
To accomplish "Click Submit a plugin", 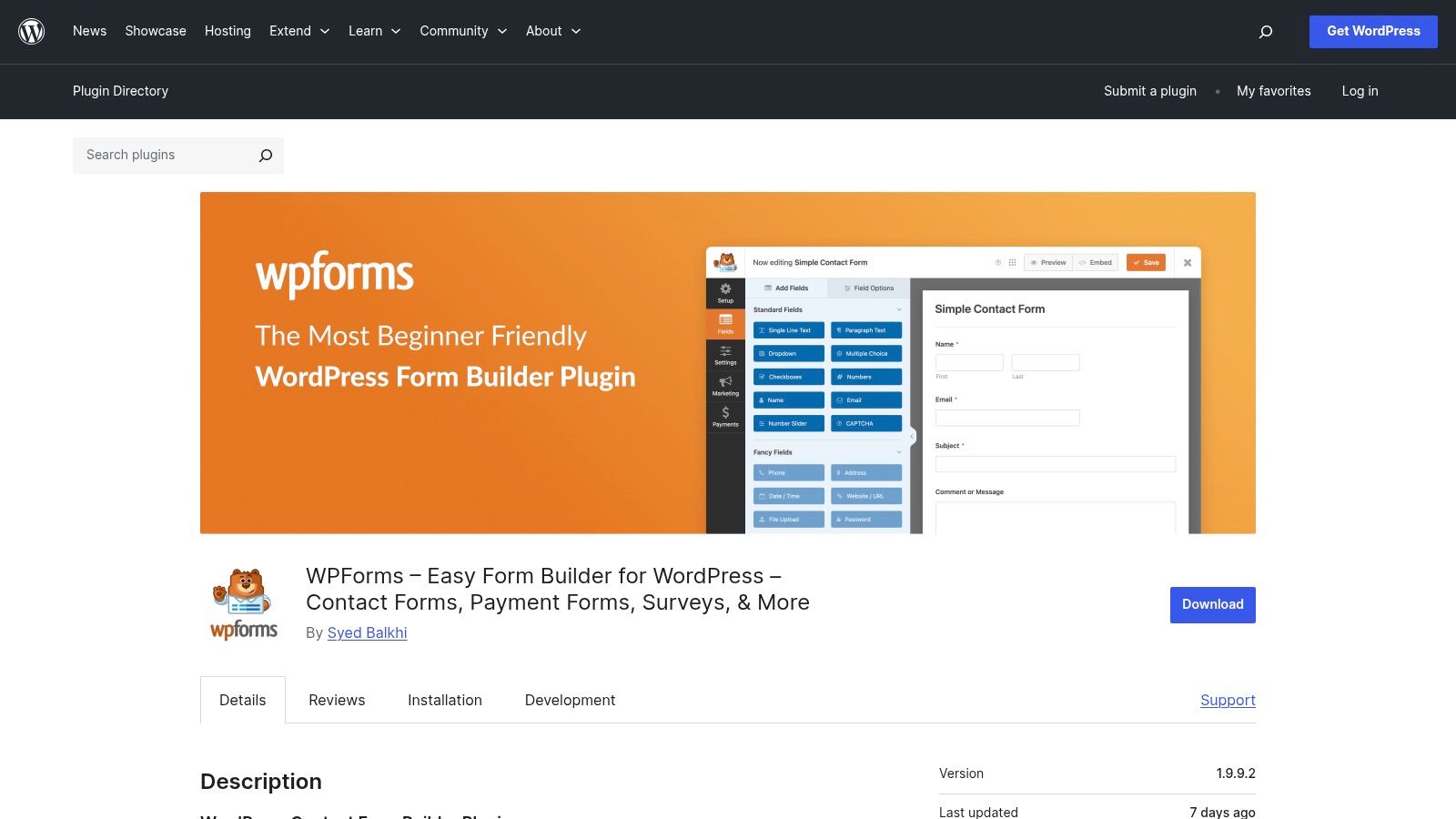I will tap(1149, 91).
